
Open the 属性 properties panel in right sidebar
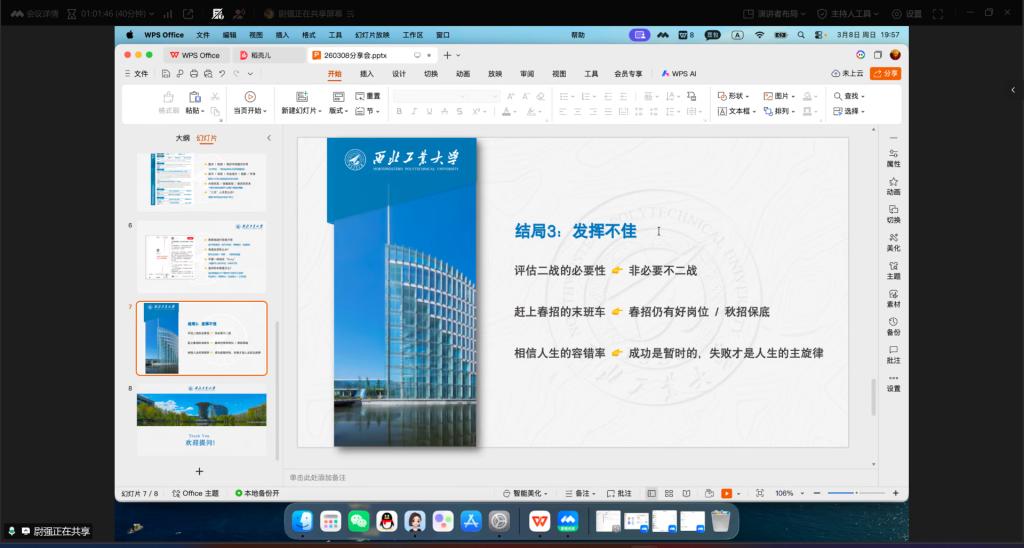[x=893, y=157]
